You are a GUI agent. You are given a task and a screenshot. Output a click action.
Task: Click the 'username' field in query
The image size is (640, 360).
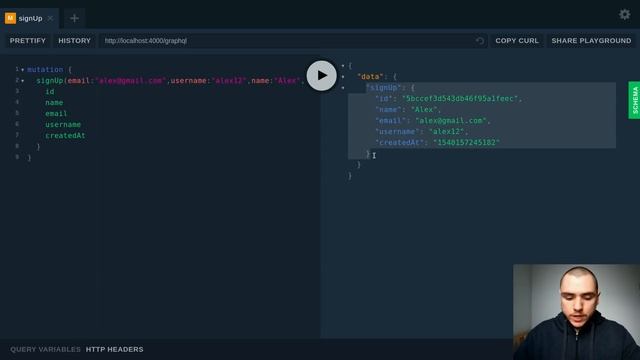tap(63, 125)
